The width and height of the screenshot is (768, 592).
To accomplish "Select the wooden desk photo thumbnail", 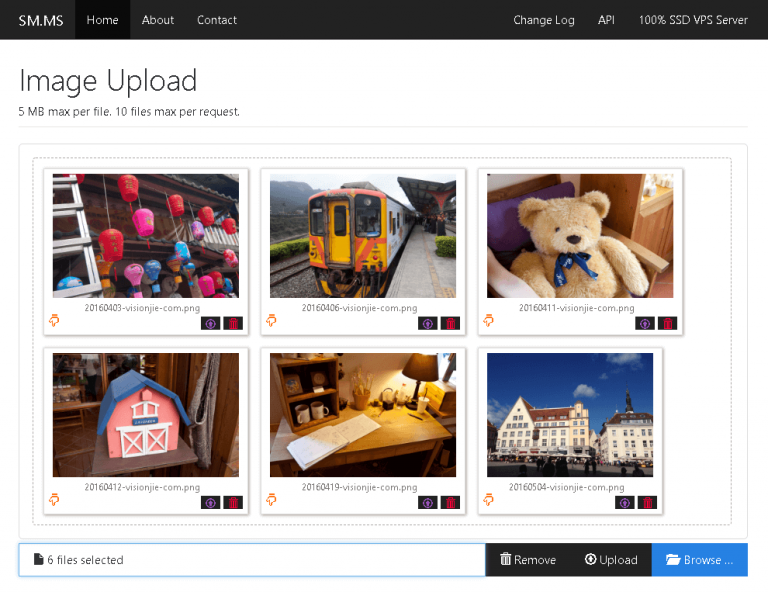I will point(363,415).
